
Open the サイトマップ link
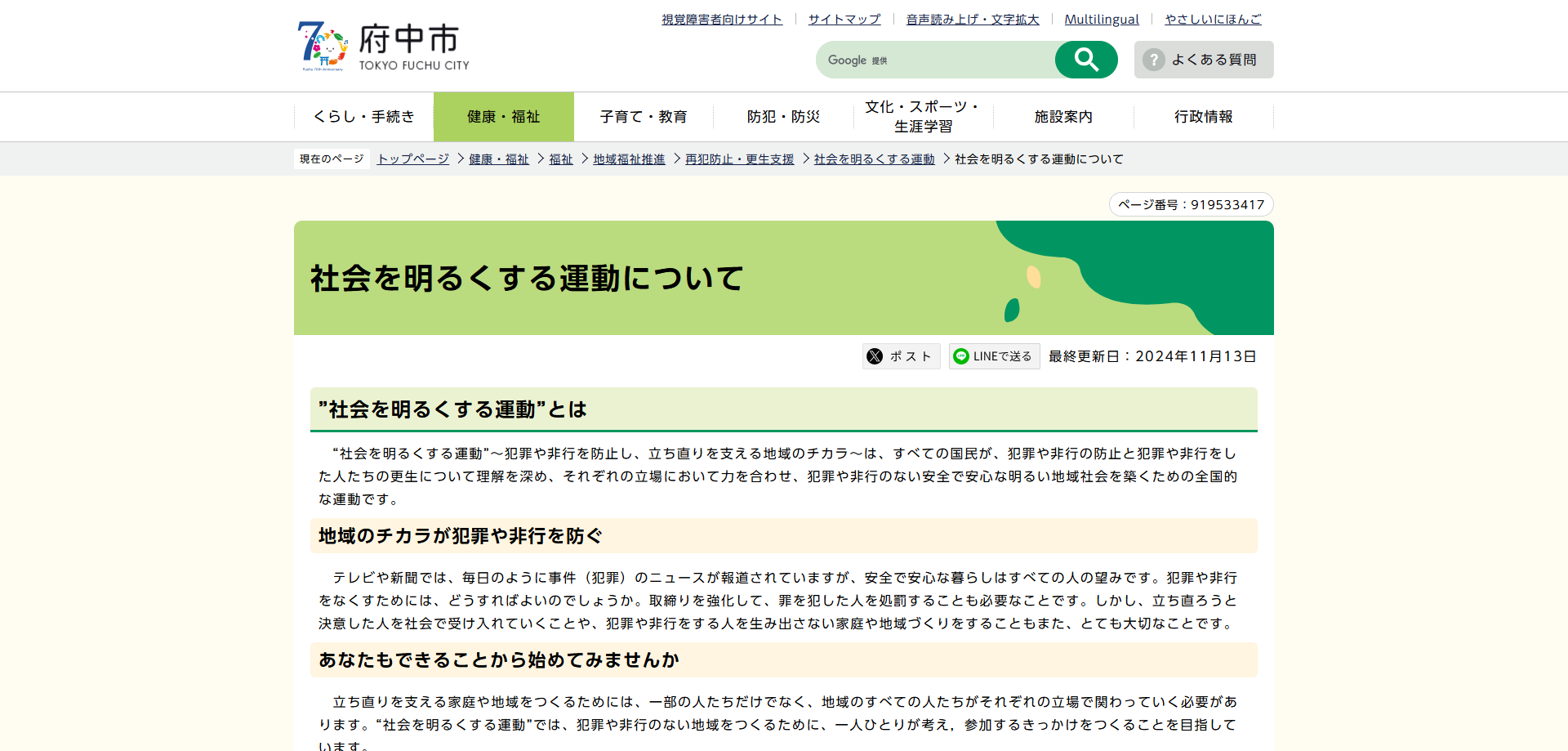click(x=844, y=19)
